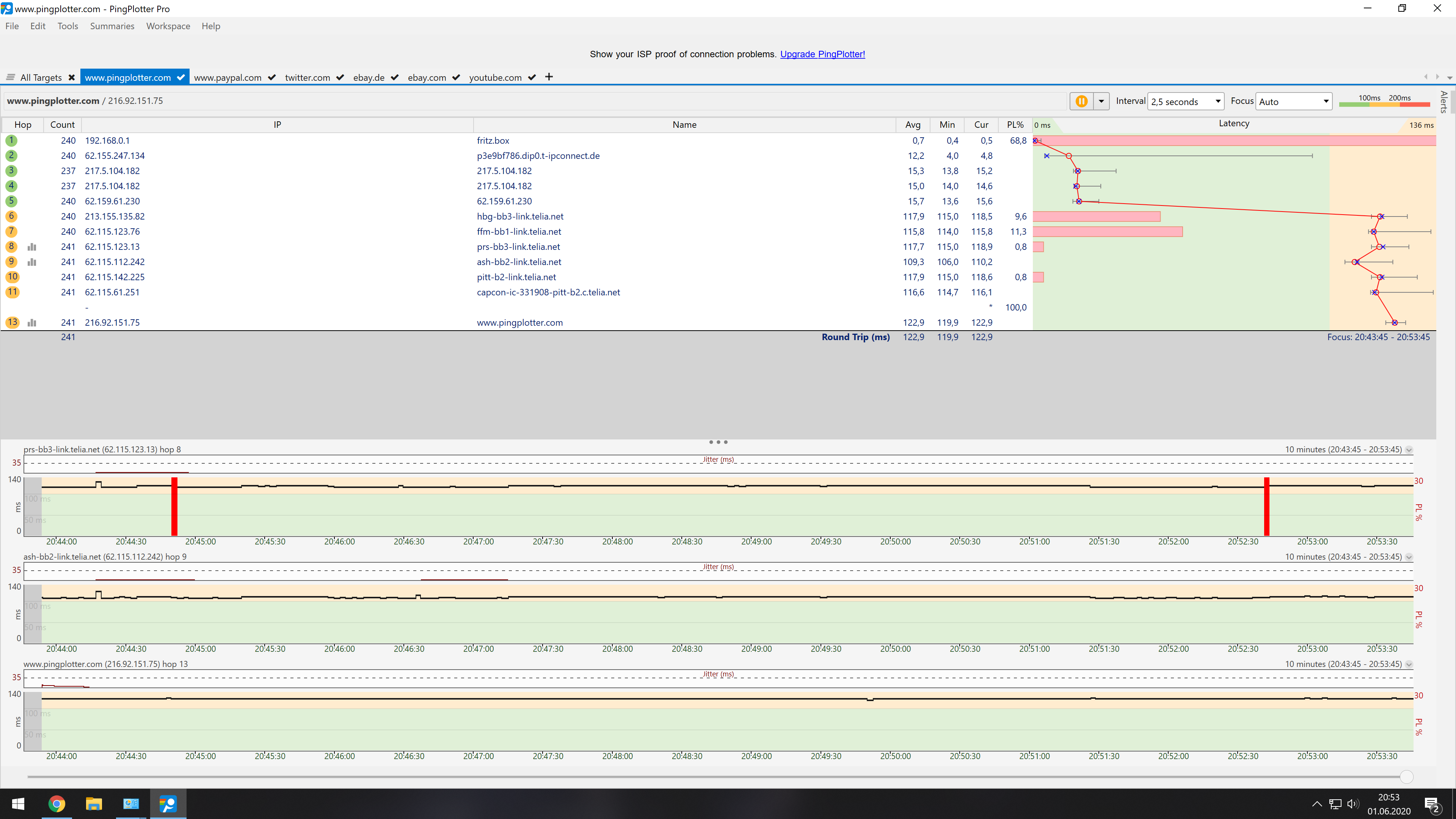The image size is (1456, 819).
Task: Toggle the timeline graph for hop 9
Action: tap(32, 262)
